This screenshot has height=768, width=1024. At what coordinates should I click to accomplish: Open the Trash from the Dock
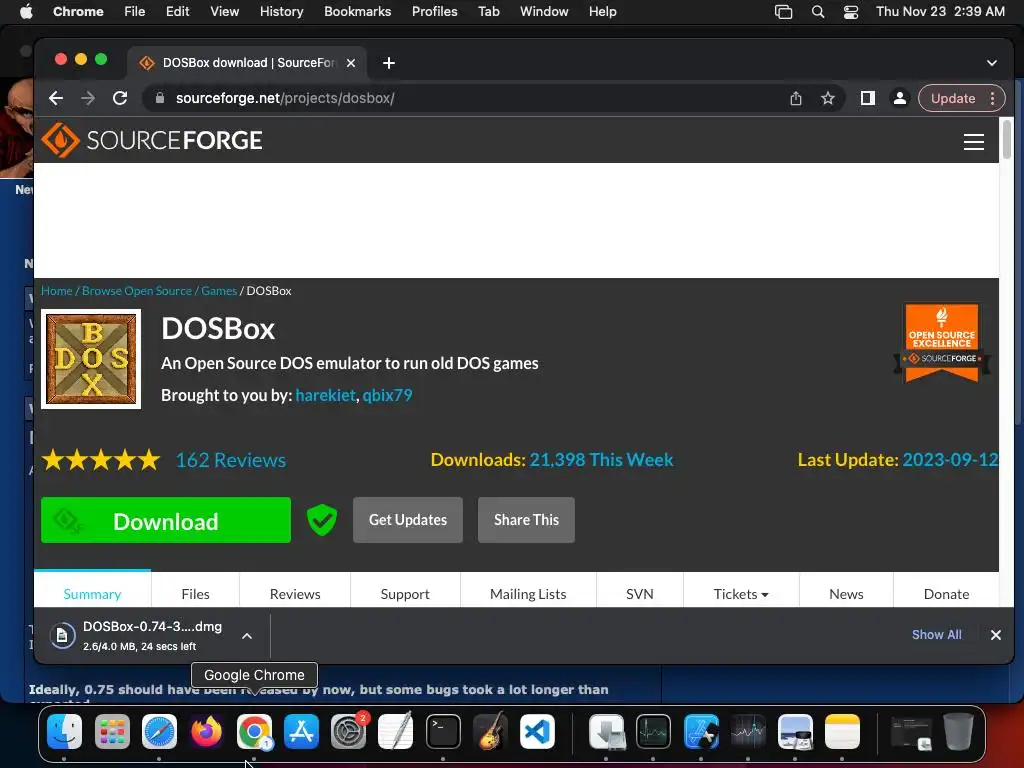click(958, 731)
